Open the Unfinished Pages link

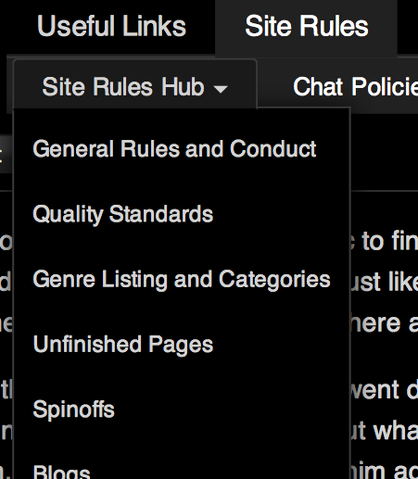point(123,344)
